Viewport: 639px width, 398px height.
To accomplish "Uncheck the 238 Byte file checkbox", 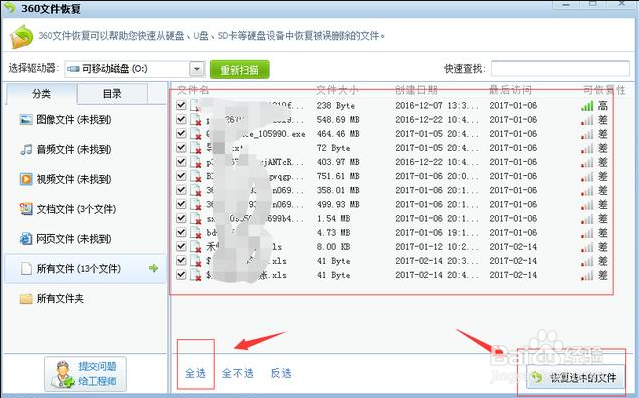I will [181, 105].
